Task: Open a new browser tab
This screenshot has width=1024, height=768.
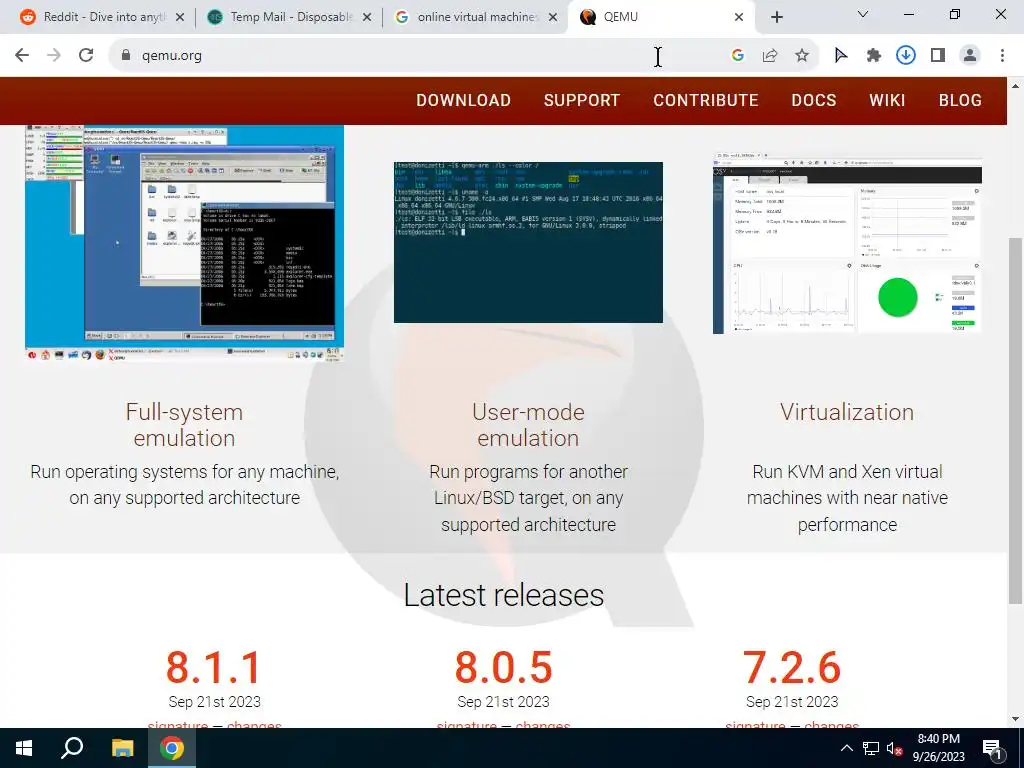Action: click(x=776, y=17)
